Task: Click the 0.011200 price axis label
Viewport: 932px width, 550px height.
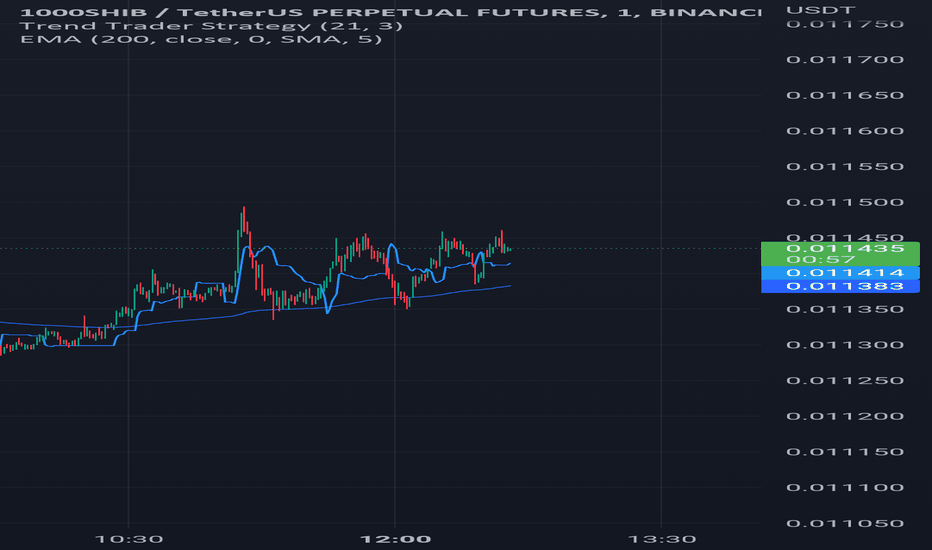Action: [x=845, y=416]
